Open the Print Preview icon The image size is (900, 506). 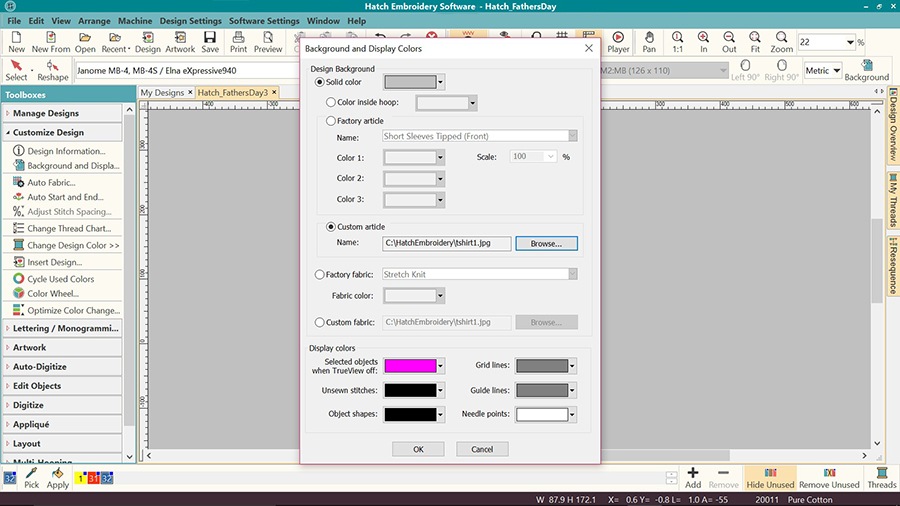267,41
